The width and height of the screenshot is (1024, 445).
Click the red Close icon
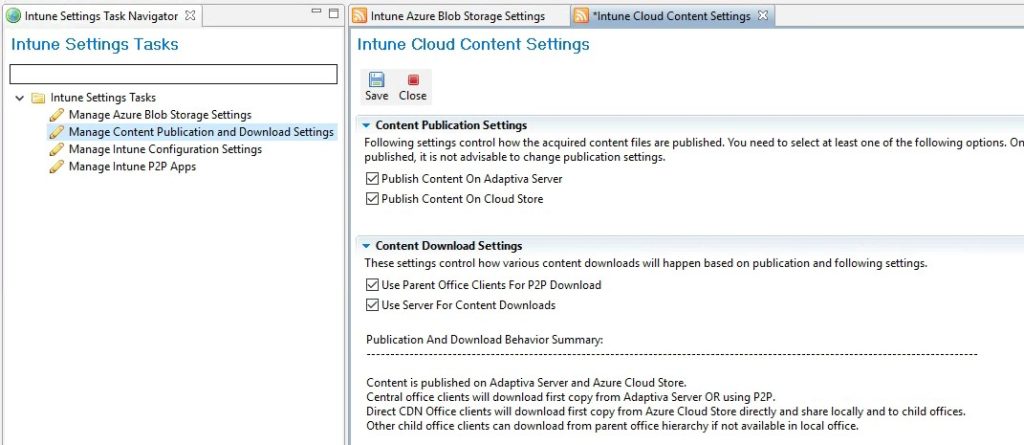413,80
